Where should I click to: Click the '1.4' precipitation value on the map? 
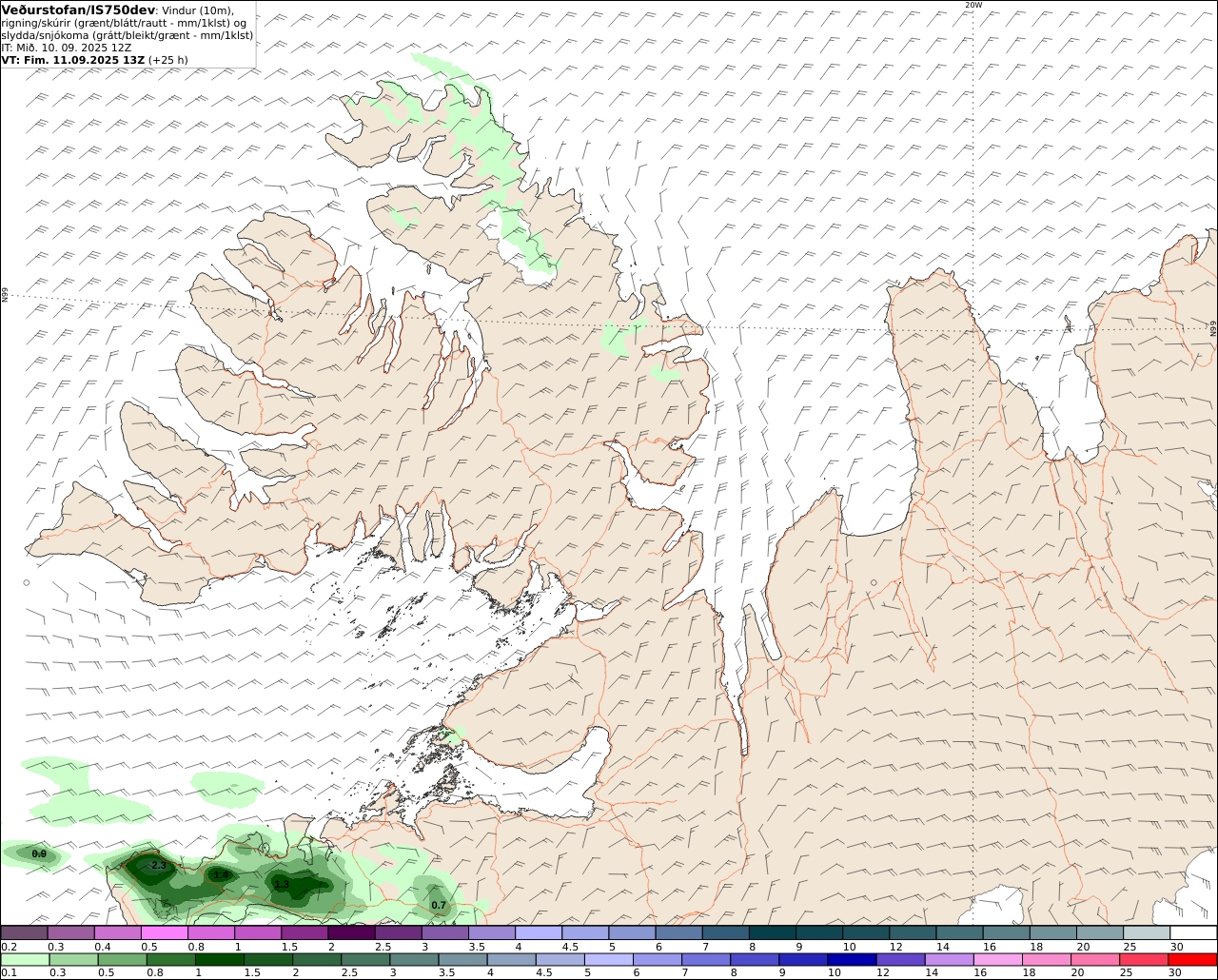click(x=221, y=875)
